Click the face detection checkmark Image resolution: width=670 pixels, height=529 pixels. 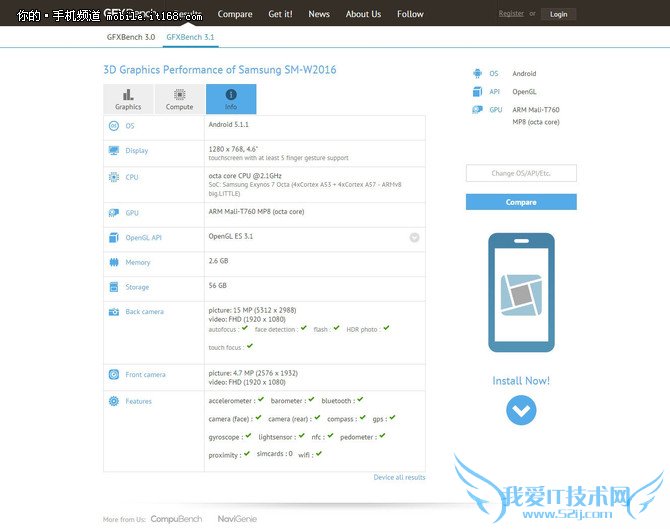pyautogui.click(x=304, y=328)
